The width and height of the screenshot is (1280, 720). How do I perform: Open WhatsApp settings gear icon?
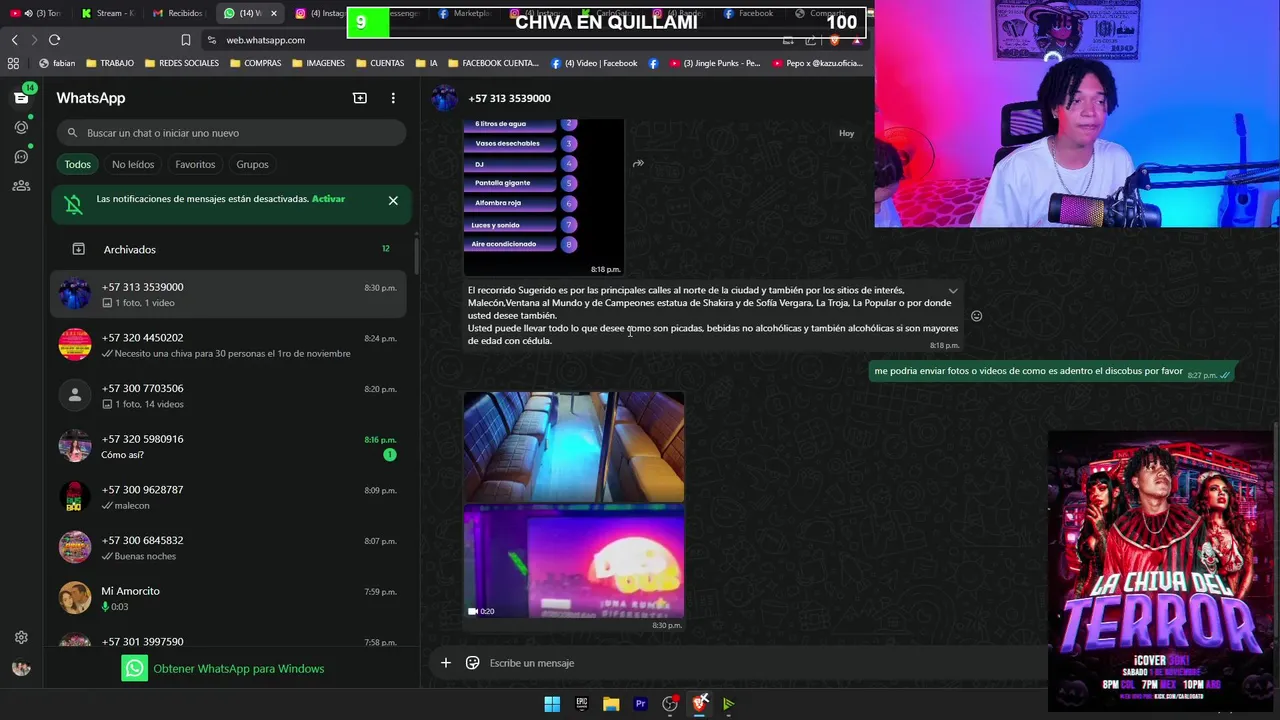(21, 638)
